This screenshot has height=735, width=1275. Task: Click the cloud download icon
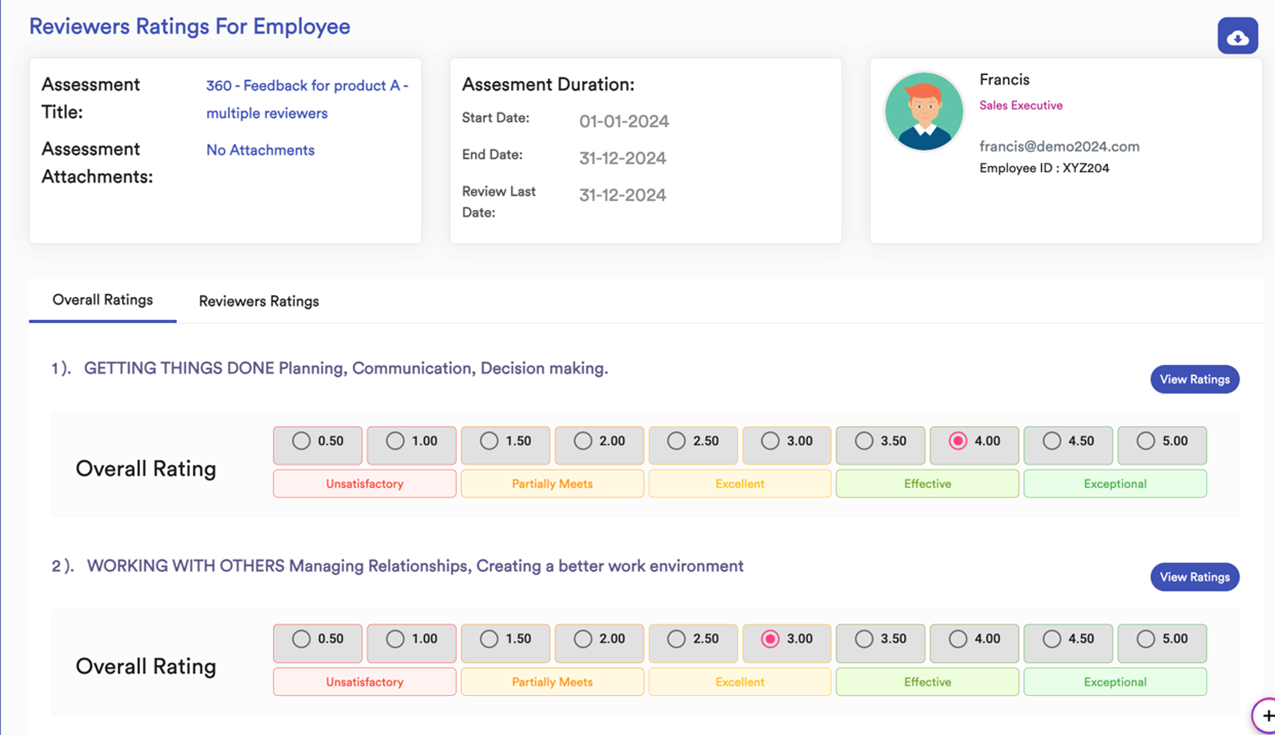click(1237, 37)
